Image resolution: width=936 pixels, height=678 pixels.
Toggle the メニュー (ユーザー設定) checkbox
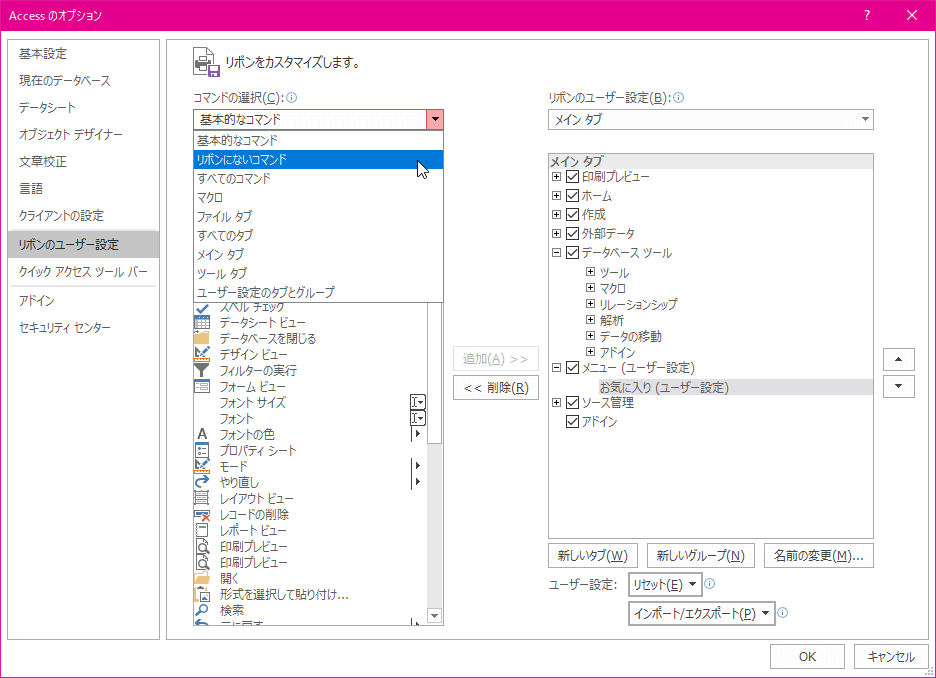pyautogui.click(x=572, y=368)
